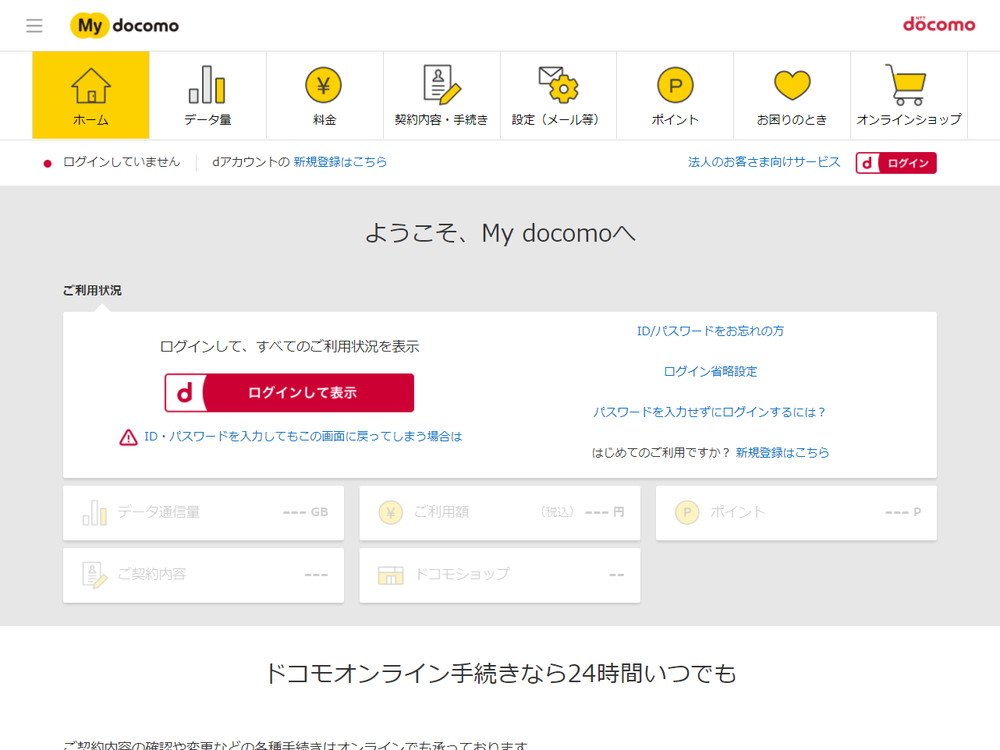Open the hamburger menu icon

coord(34,26)
